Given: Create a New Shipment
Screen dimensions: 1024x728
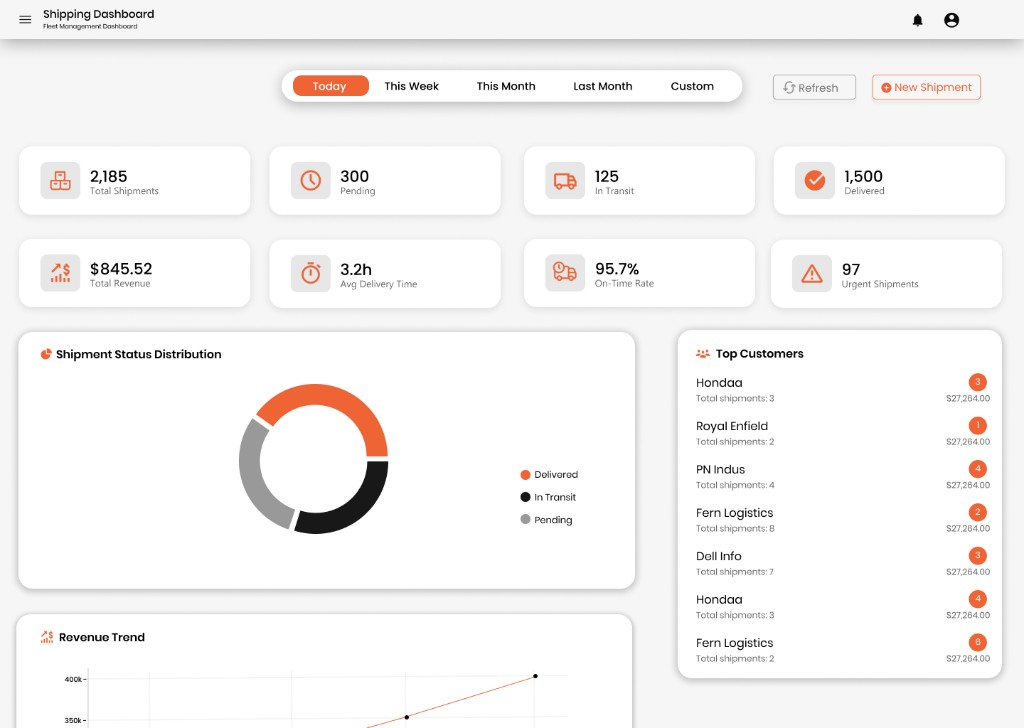Looking at the screenshot, I should coord(926,87).
